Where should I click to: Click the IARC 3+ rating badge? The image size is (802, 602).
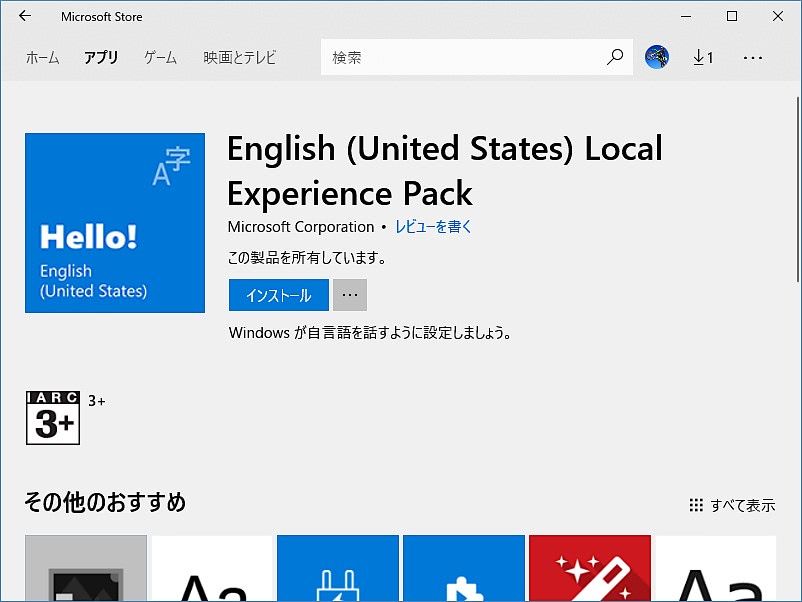[53, 418]
